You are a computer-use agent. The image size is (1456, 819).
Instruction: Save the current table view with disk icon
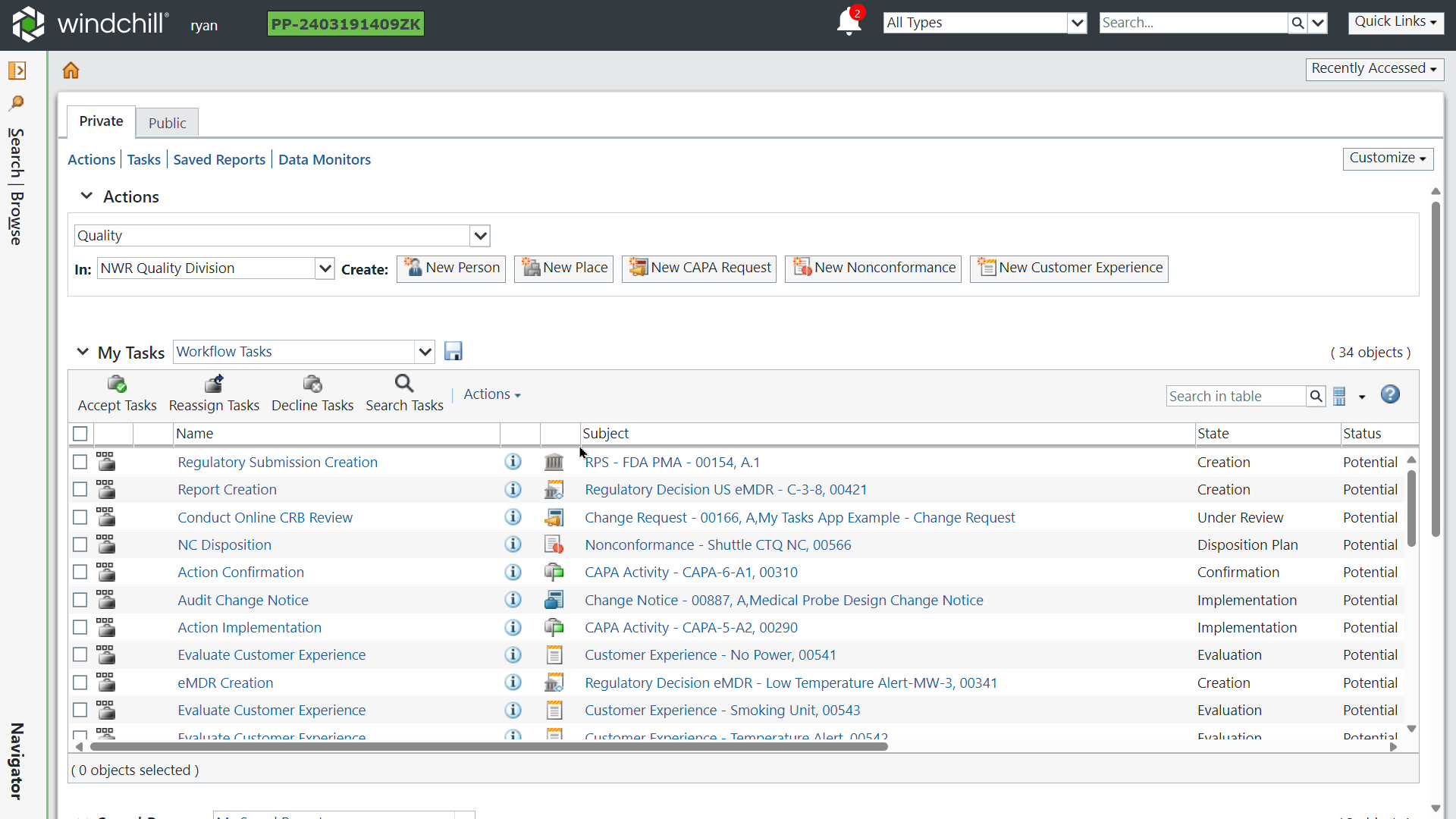pyautogui.click(x=453, y=351)
